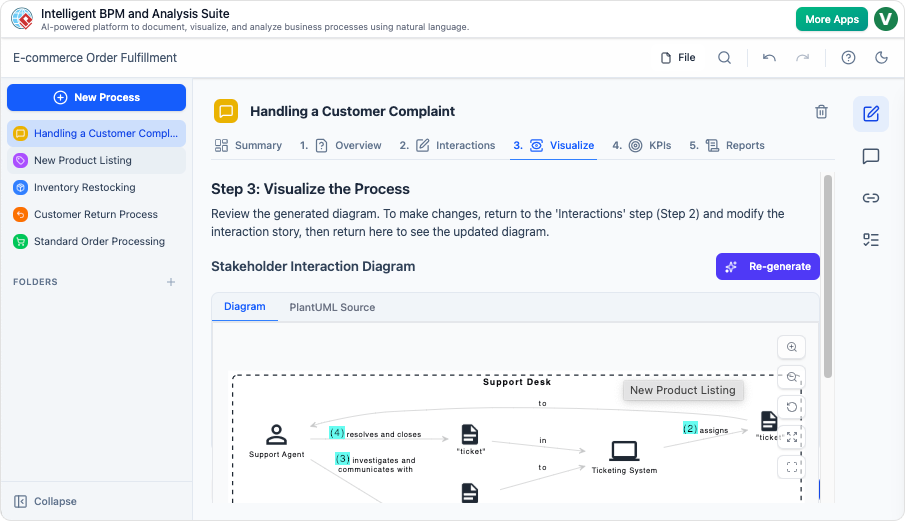Open the checklist icon in right sidebar
Screen dimensions: 905x521
click(x=871, y=239)
